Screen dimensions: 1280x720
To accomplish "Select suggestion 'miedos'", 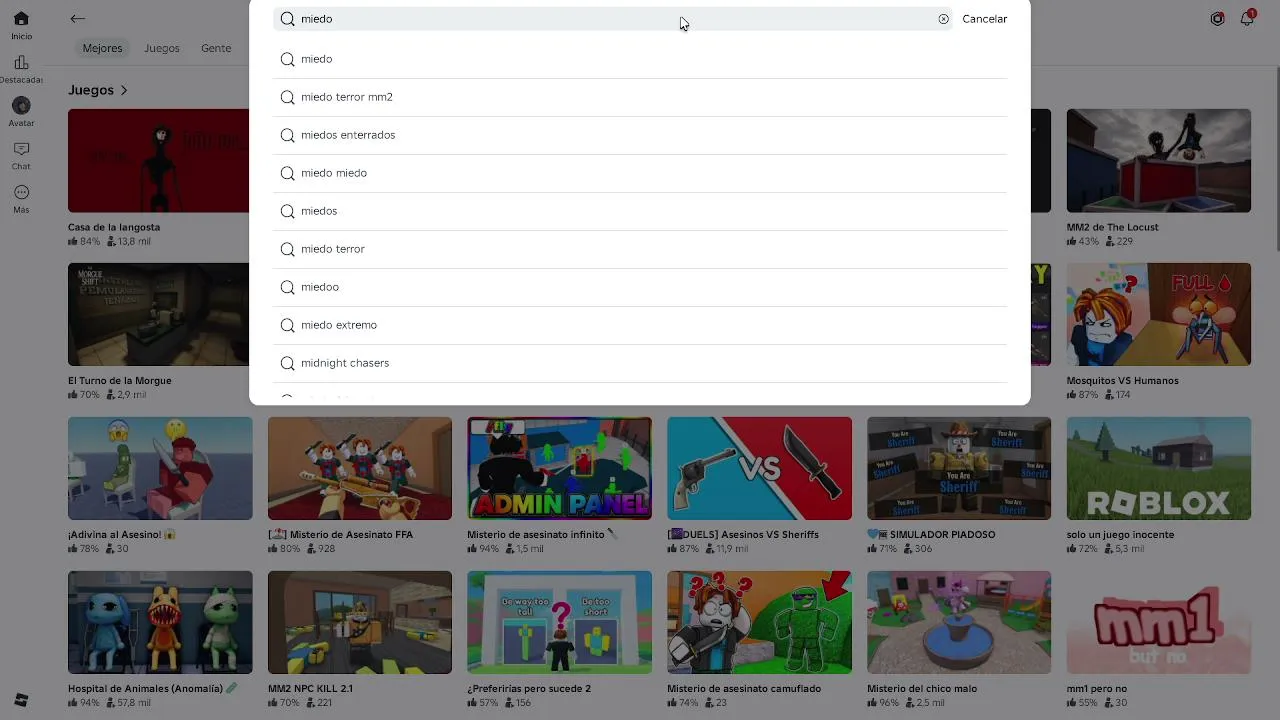I will click(640, 211).
